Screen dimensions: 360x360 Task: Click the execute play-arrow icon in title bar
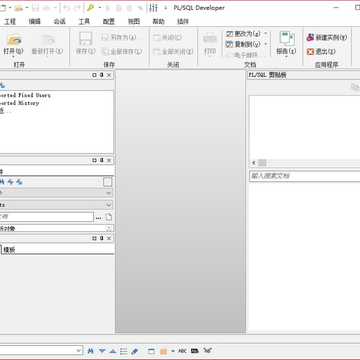(x=108, y=8)
